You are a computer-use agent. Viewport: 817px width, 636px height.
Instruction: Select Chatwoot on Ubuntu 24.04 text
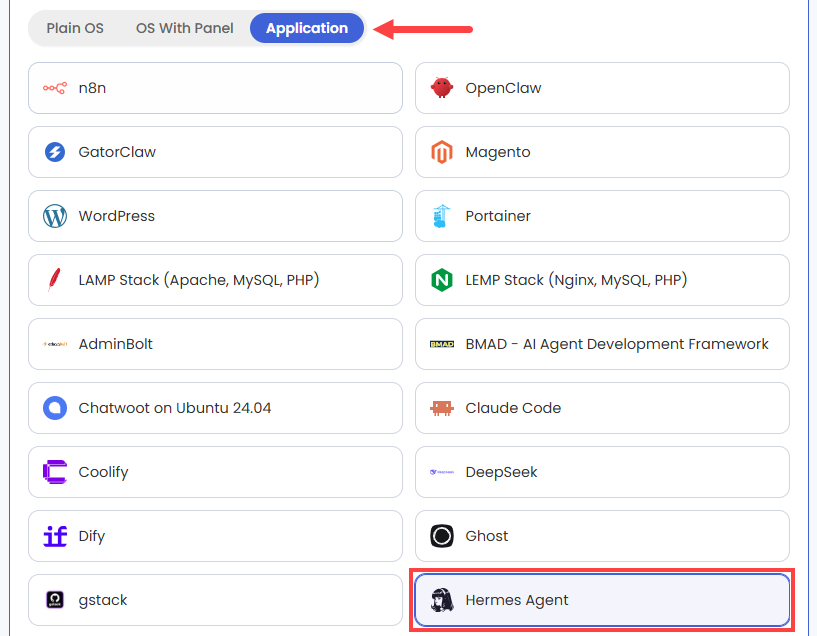point(175,408)
